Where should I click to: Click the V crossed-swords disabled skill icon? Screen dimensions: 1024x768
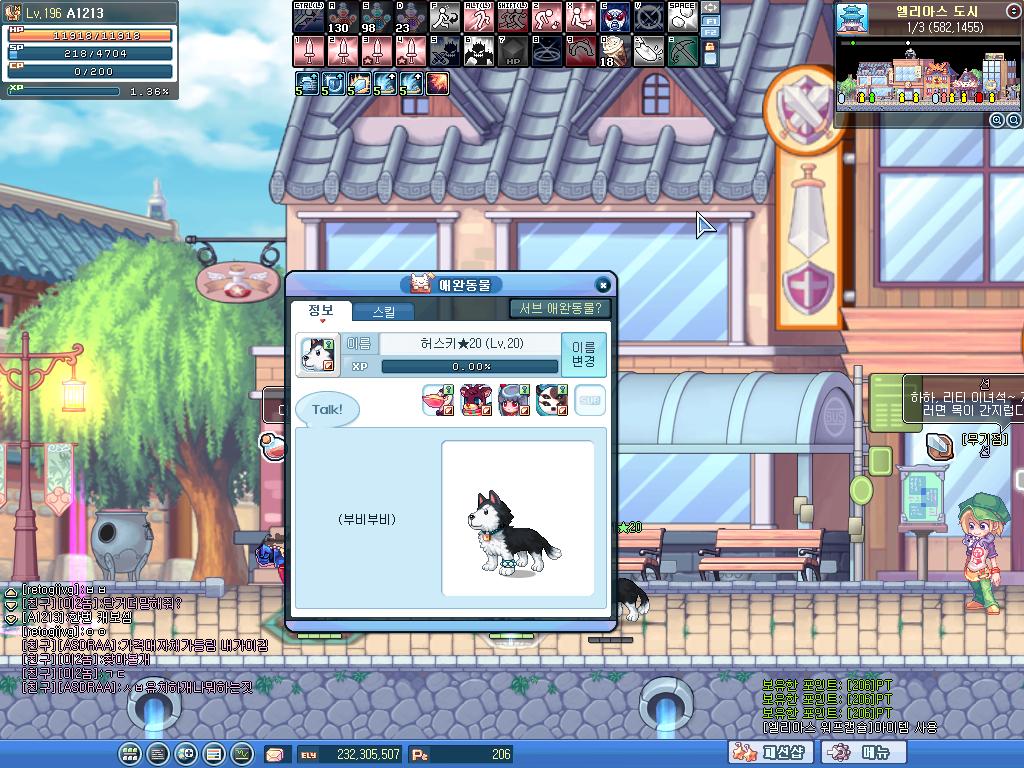click(x=648, y=17)
